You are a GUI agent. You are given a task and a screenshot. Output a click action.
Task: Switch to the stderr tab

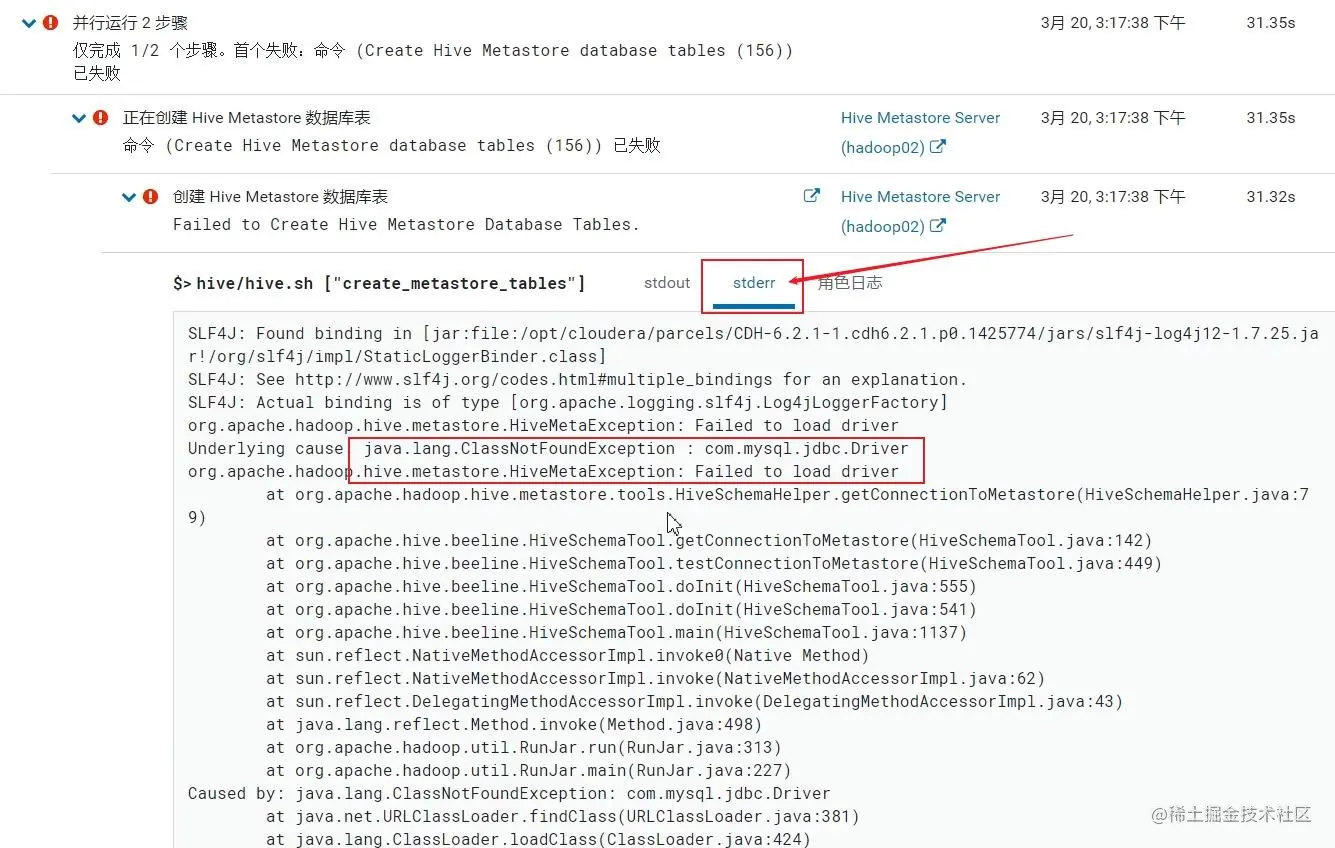(754, 283)
